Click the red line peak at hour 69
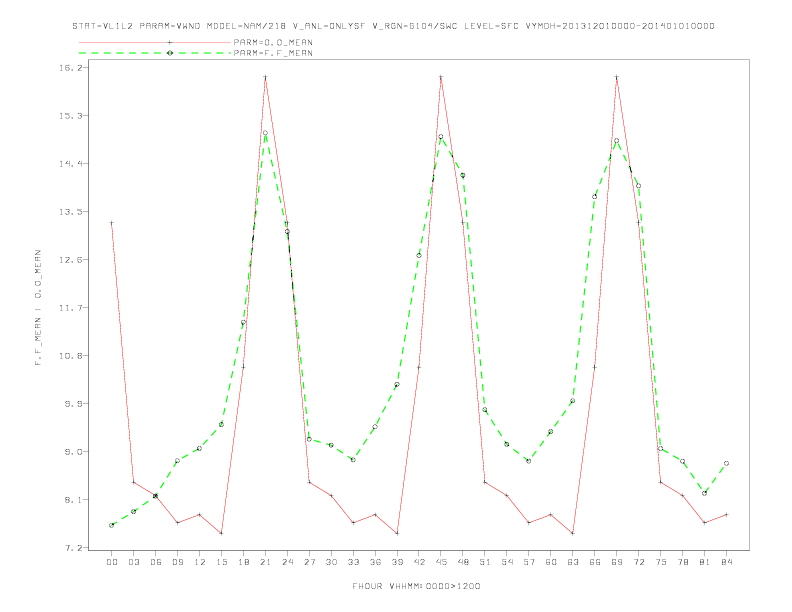The image size is (792, 612). 617,77
